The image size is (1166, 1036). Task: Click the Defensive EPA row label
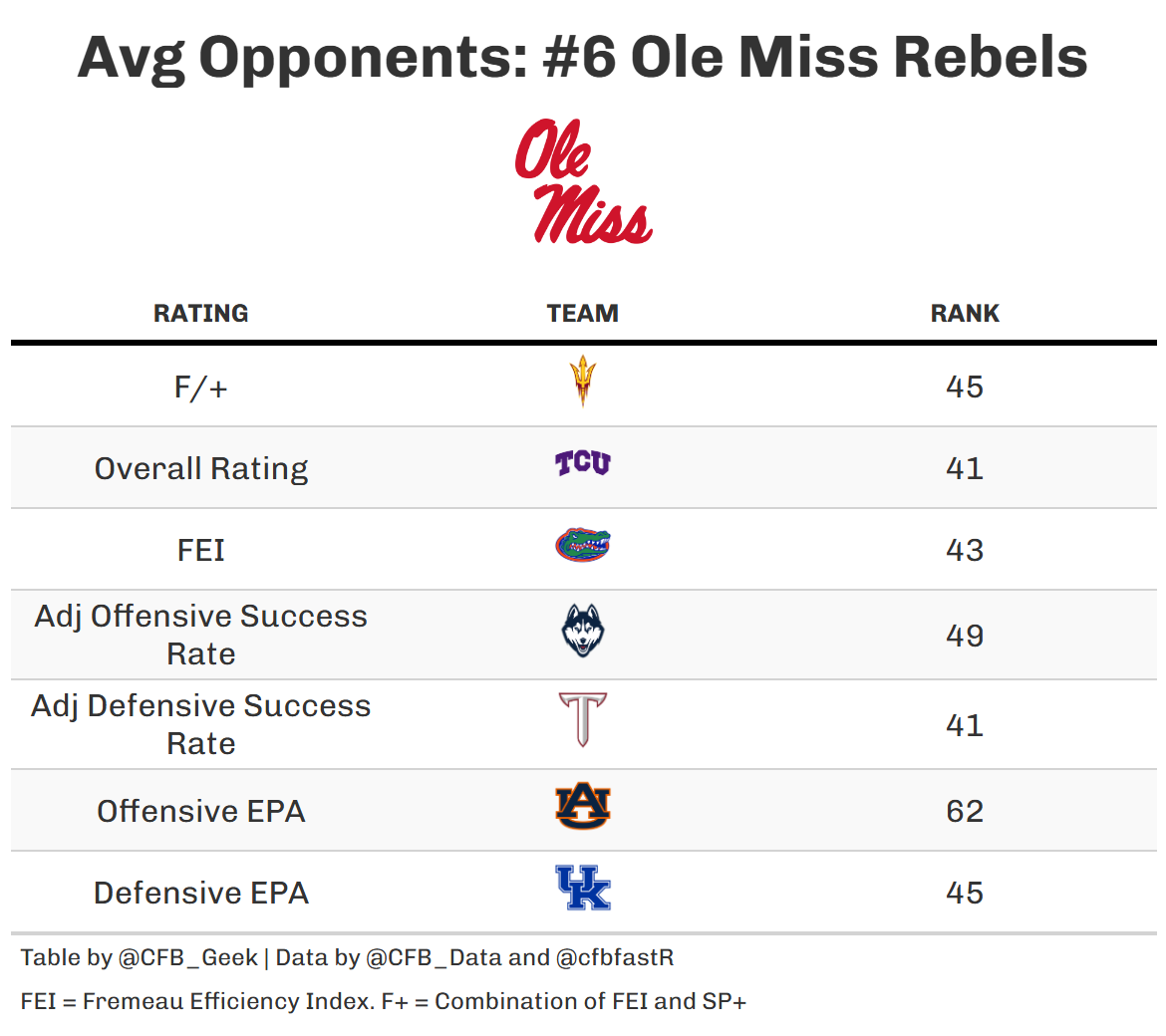pyautogui.click(x=201, y=893)
